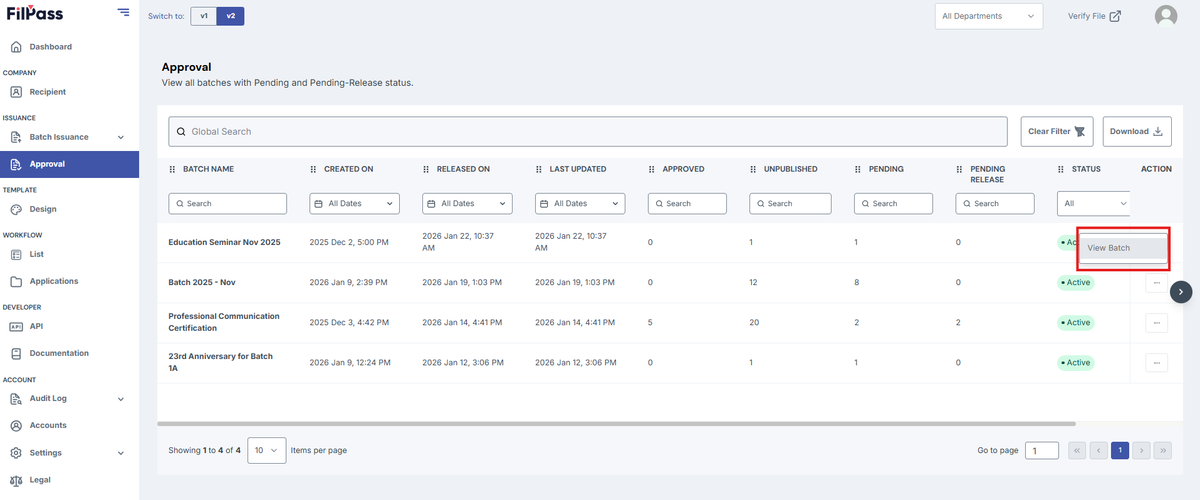Focus the Pending Release search filter
The height and width of the screenshot is (500, 1200).
[994, 203]
